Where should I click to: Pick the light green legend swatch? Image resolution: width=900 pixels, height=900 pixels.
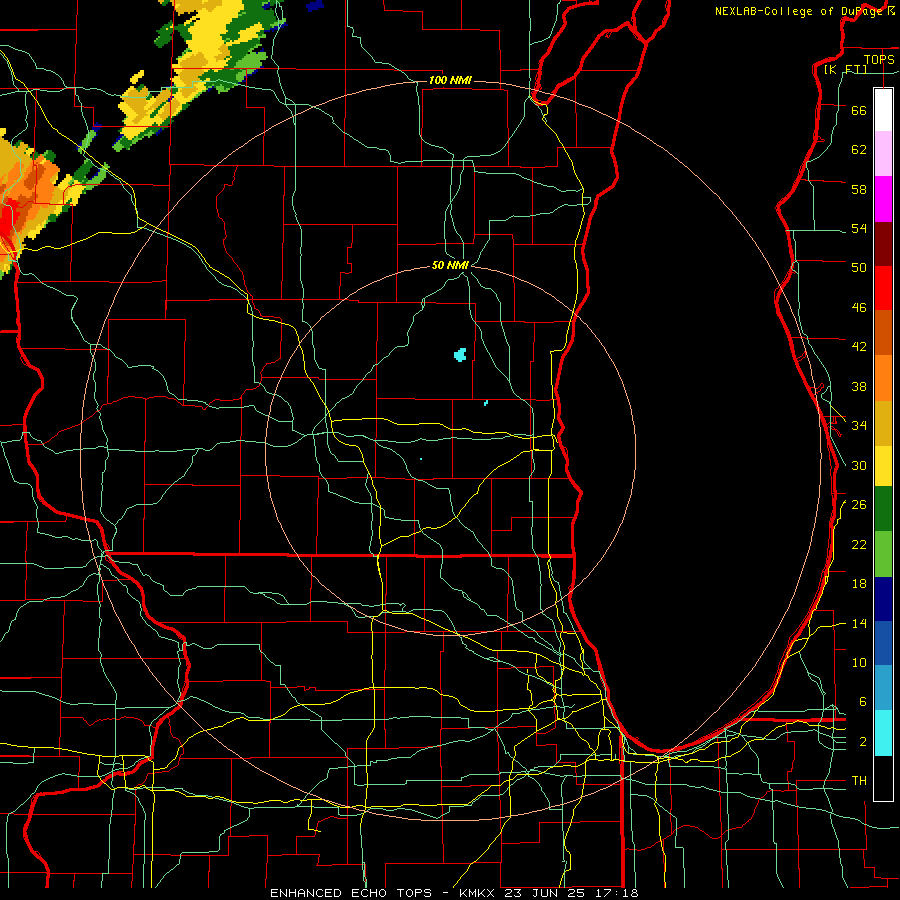tap(883, 554)
